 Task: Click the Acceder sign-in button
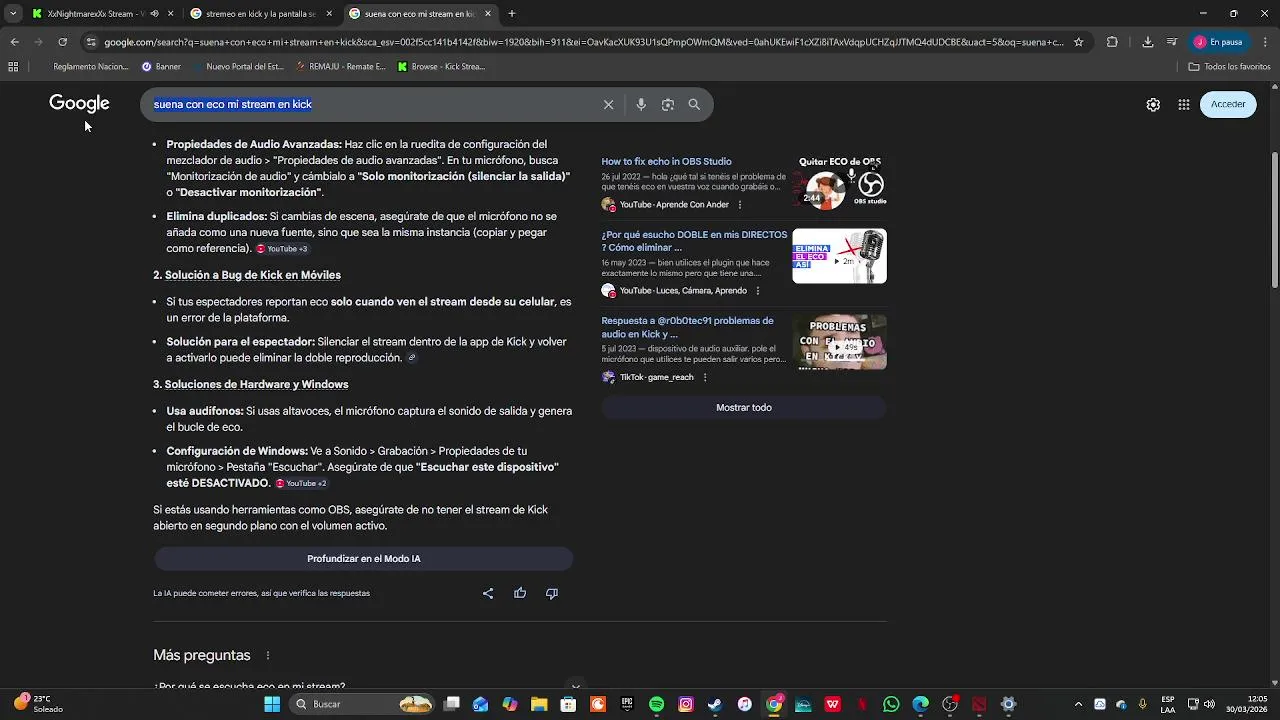(x=1228, y=104)
